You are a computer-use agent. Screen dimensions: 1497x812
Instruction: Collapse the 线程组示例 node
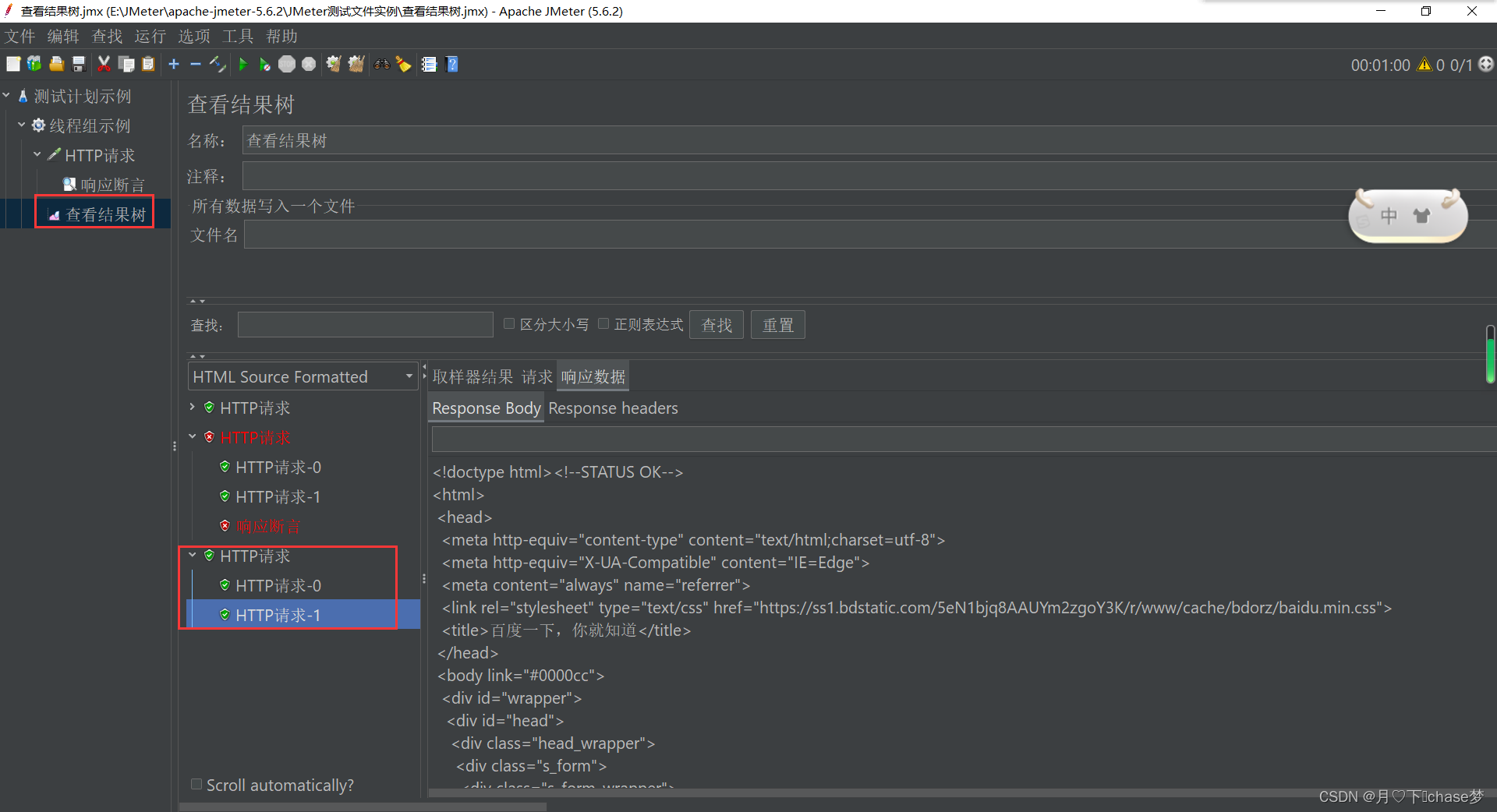[x=22, y=125]
